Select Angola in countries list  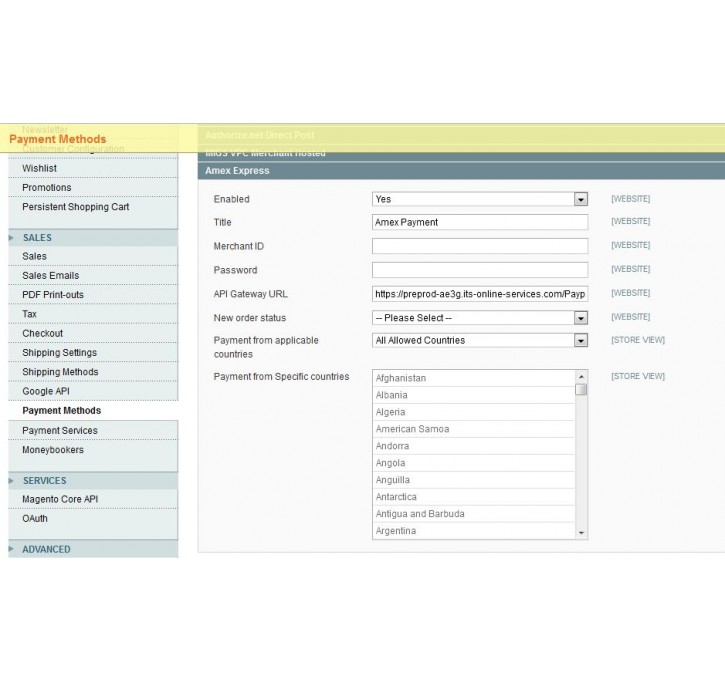[x=473, y=463]
